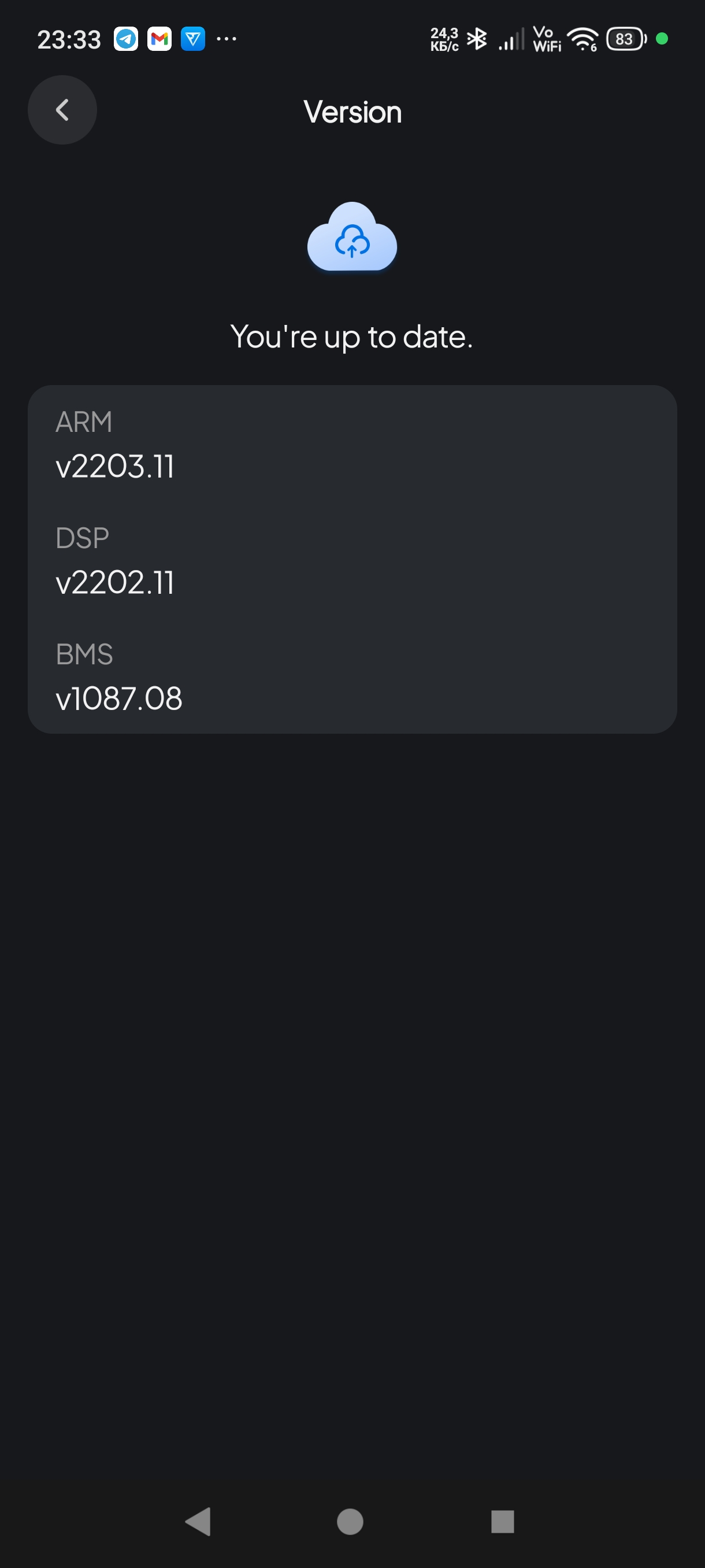
Task: Tap the mobile signal strength bars
Action: 511,40
